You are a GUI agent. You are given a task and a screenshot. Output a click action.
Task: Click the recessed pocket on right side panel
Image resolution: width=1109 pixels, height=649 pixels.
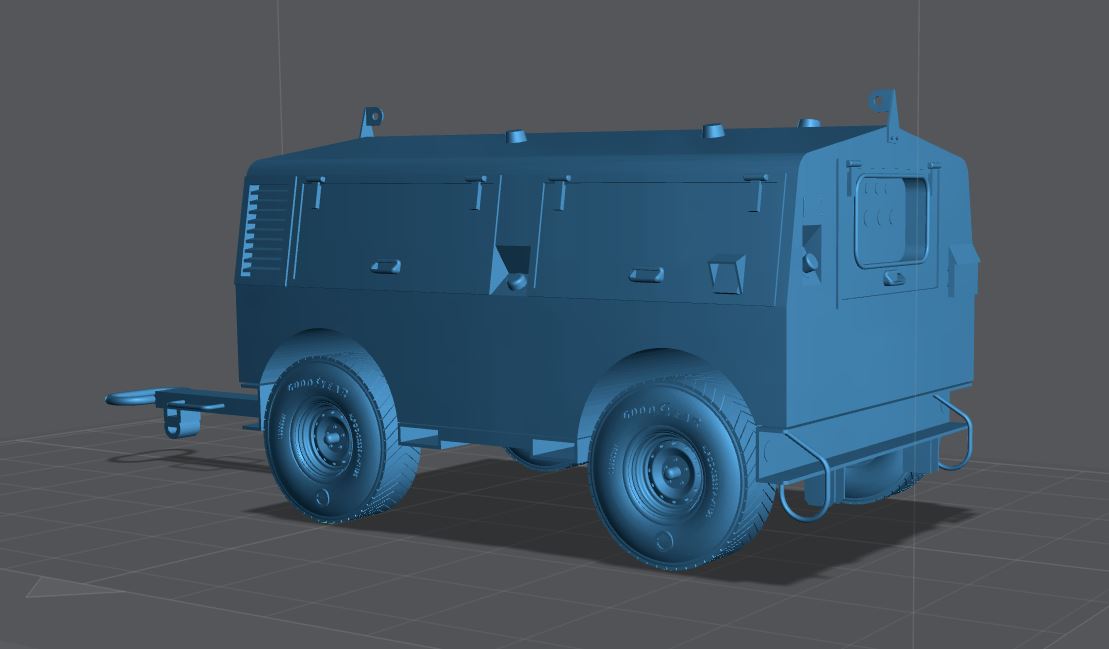(x=726, y=273)
